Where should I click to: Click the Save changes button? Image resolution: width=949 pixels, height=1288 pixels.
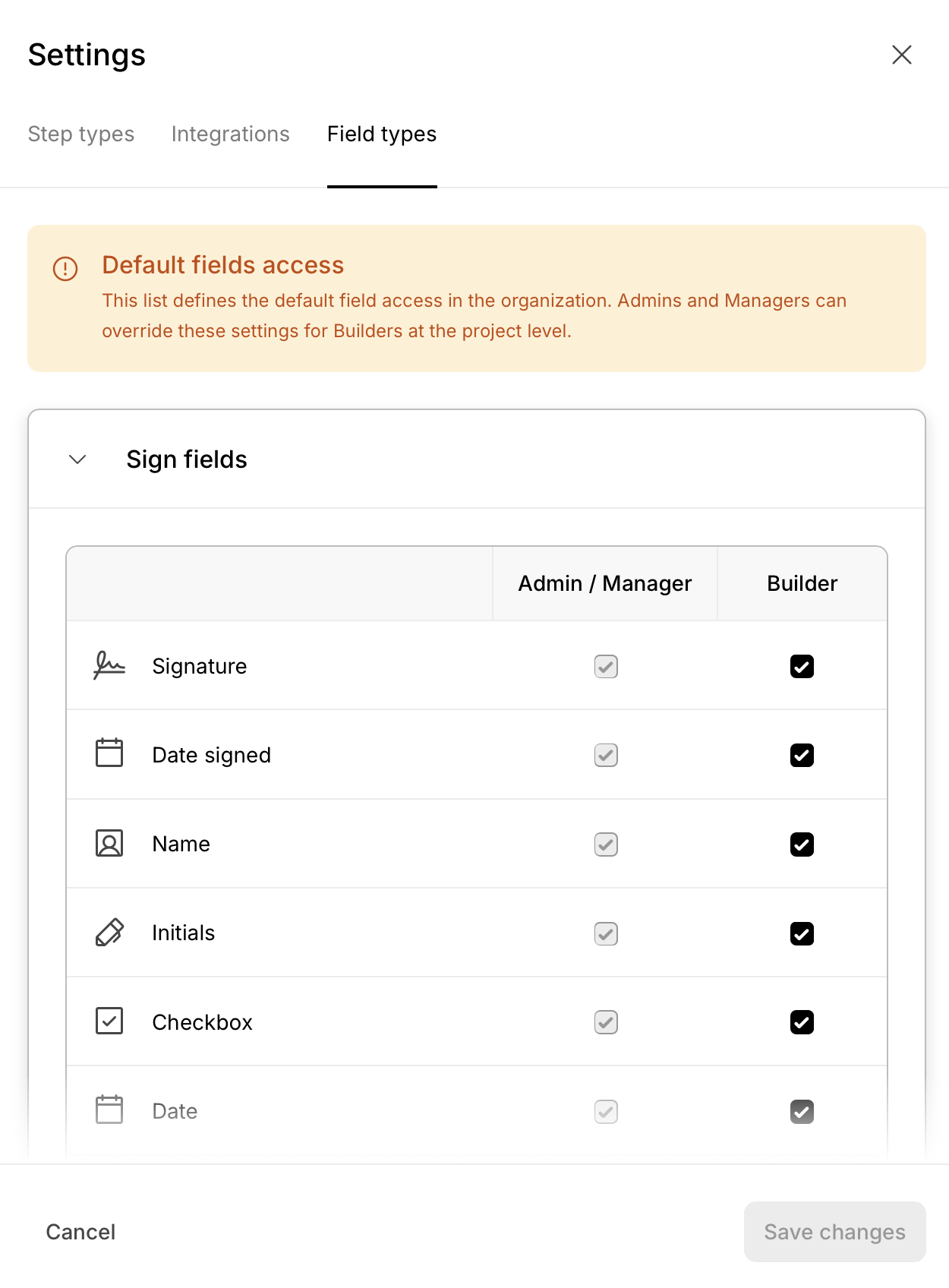point(834,1232)
